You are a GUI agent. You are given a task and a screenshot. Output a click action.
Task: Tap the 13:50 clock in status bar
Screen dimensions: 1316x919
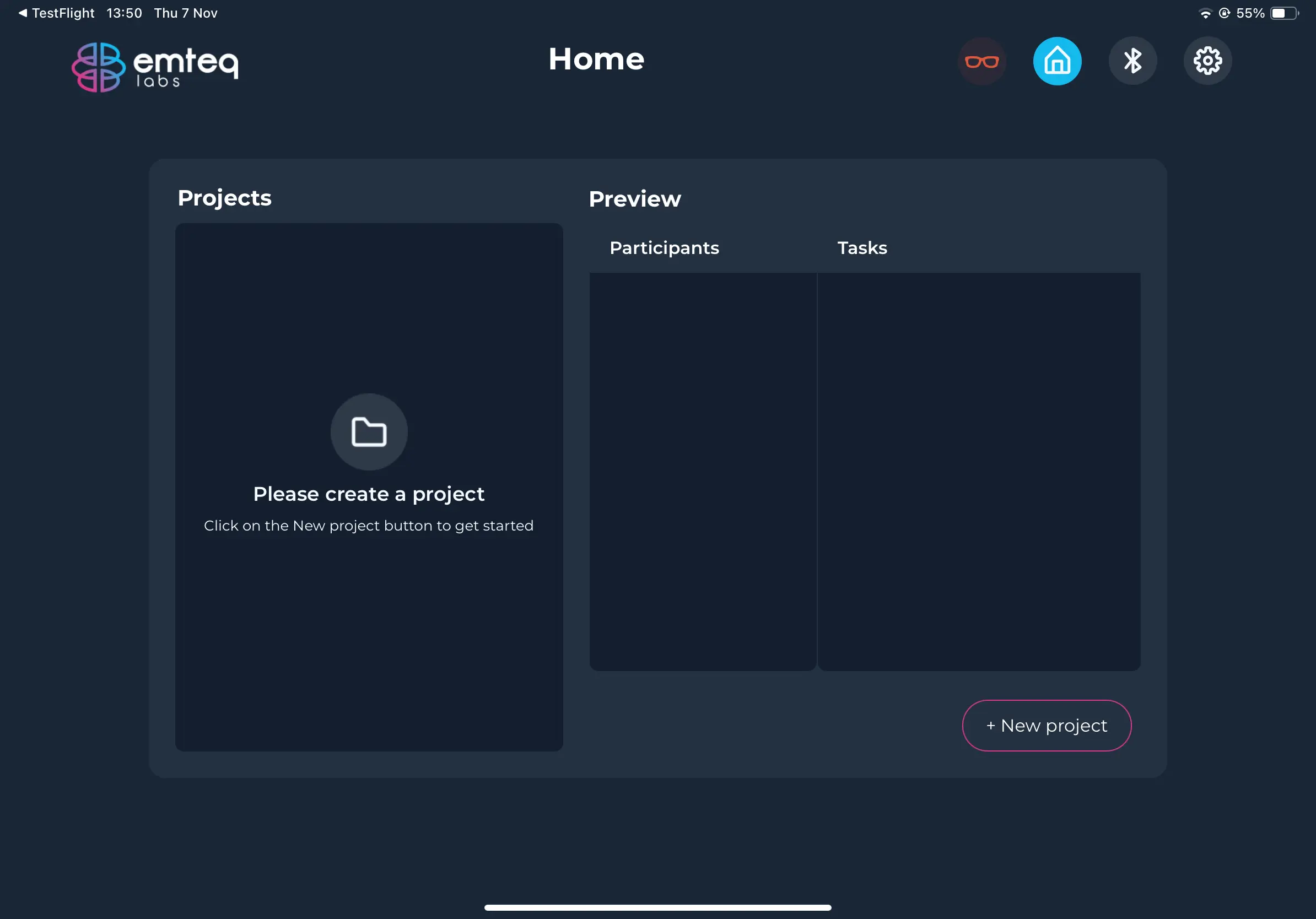[x=125, y=13]
